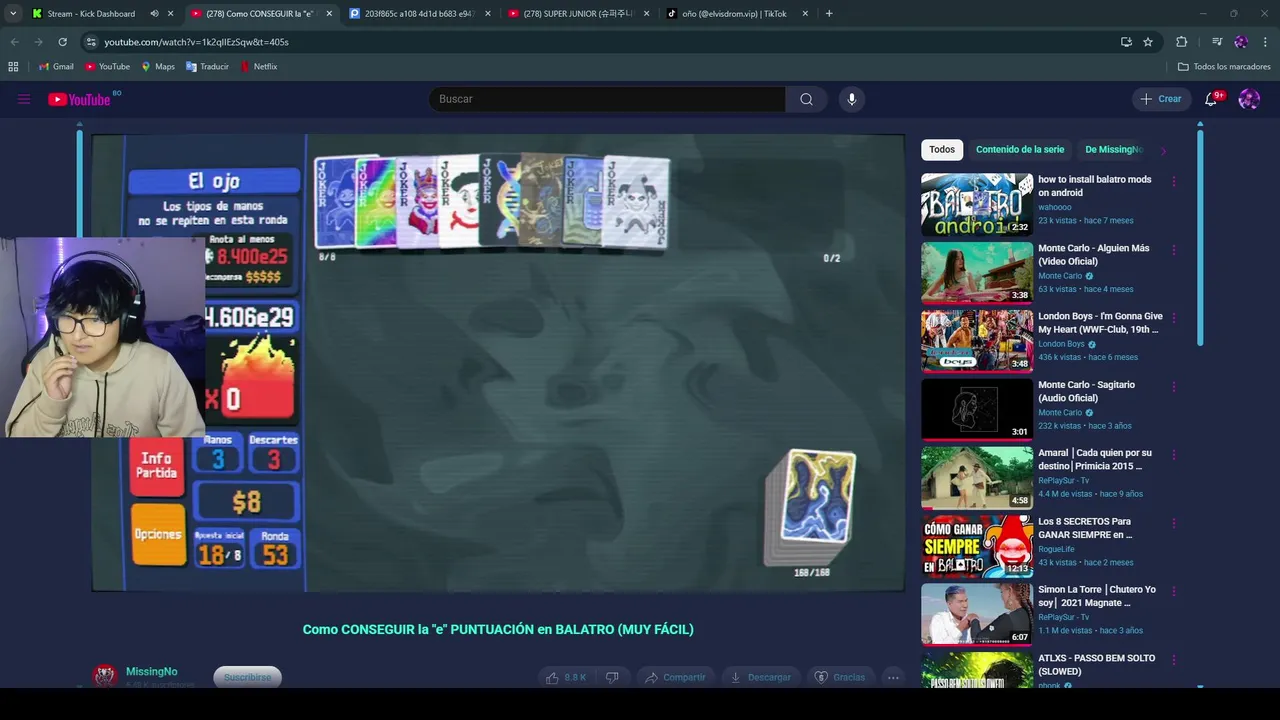
Task: Open the Traducir bookmark
Action: pyautogui.click(x=207, y=67)
